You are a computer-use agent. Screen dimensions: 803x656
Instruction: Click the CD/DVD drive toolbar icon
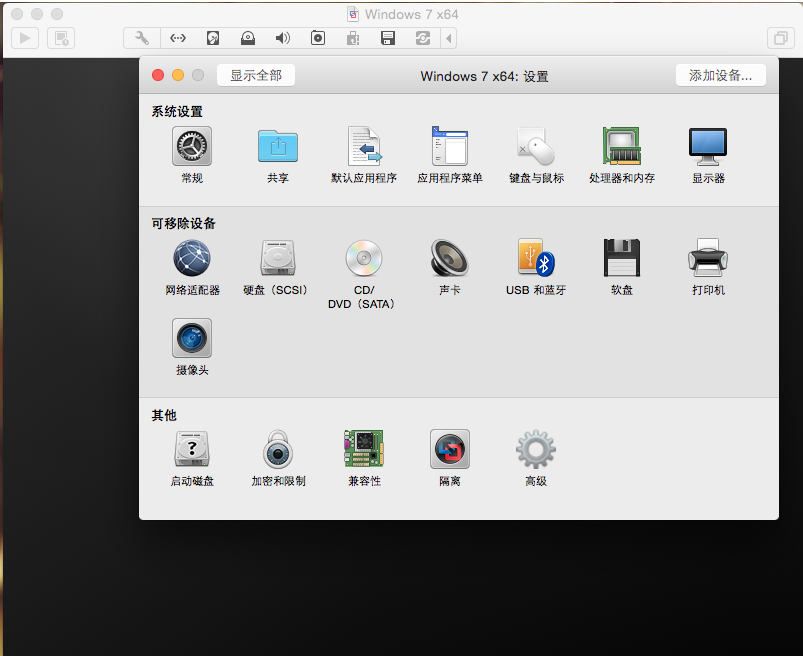[248, 38]
